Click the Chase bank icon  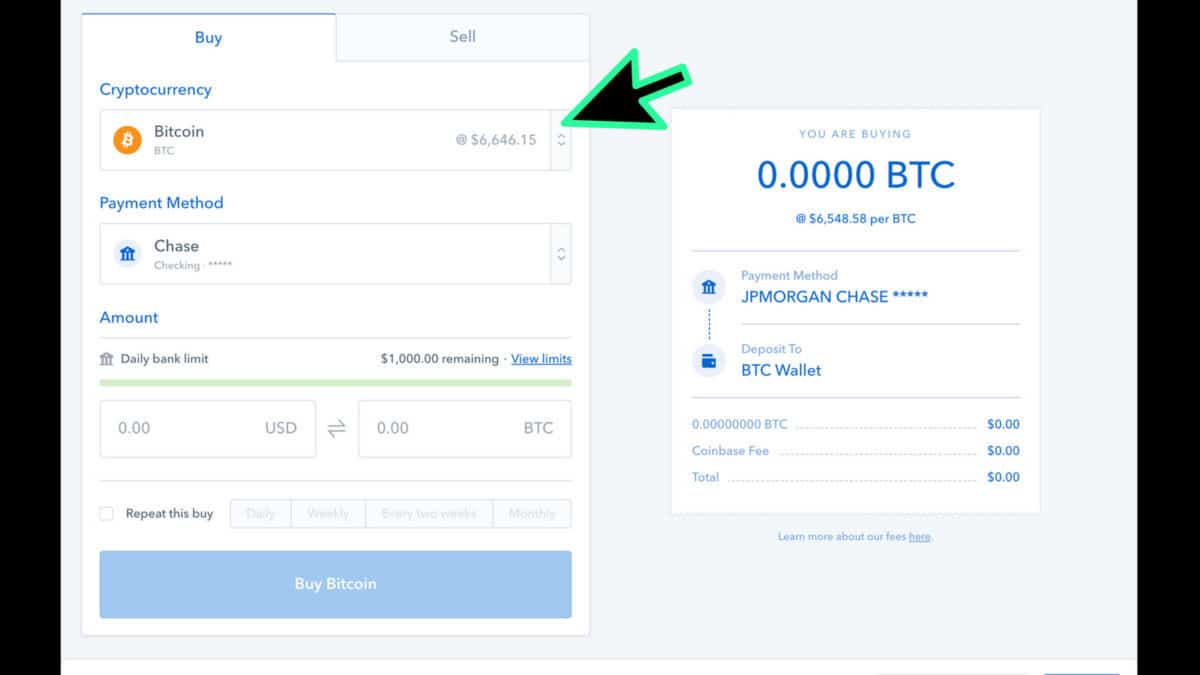[126, 253]
